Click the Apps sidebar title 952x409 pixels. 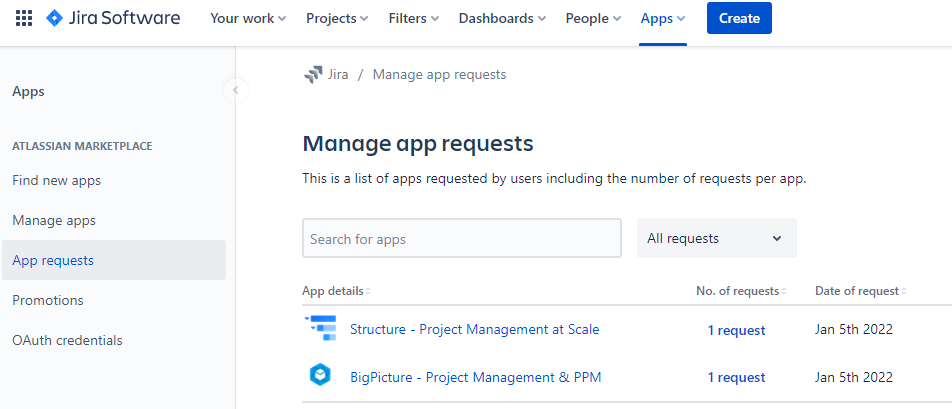coord(29,92)
